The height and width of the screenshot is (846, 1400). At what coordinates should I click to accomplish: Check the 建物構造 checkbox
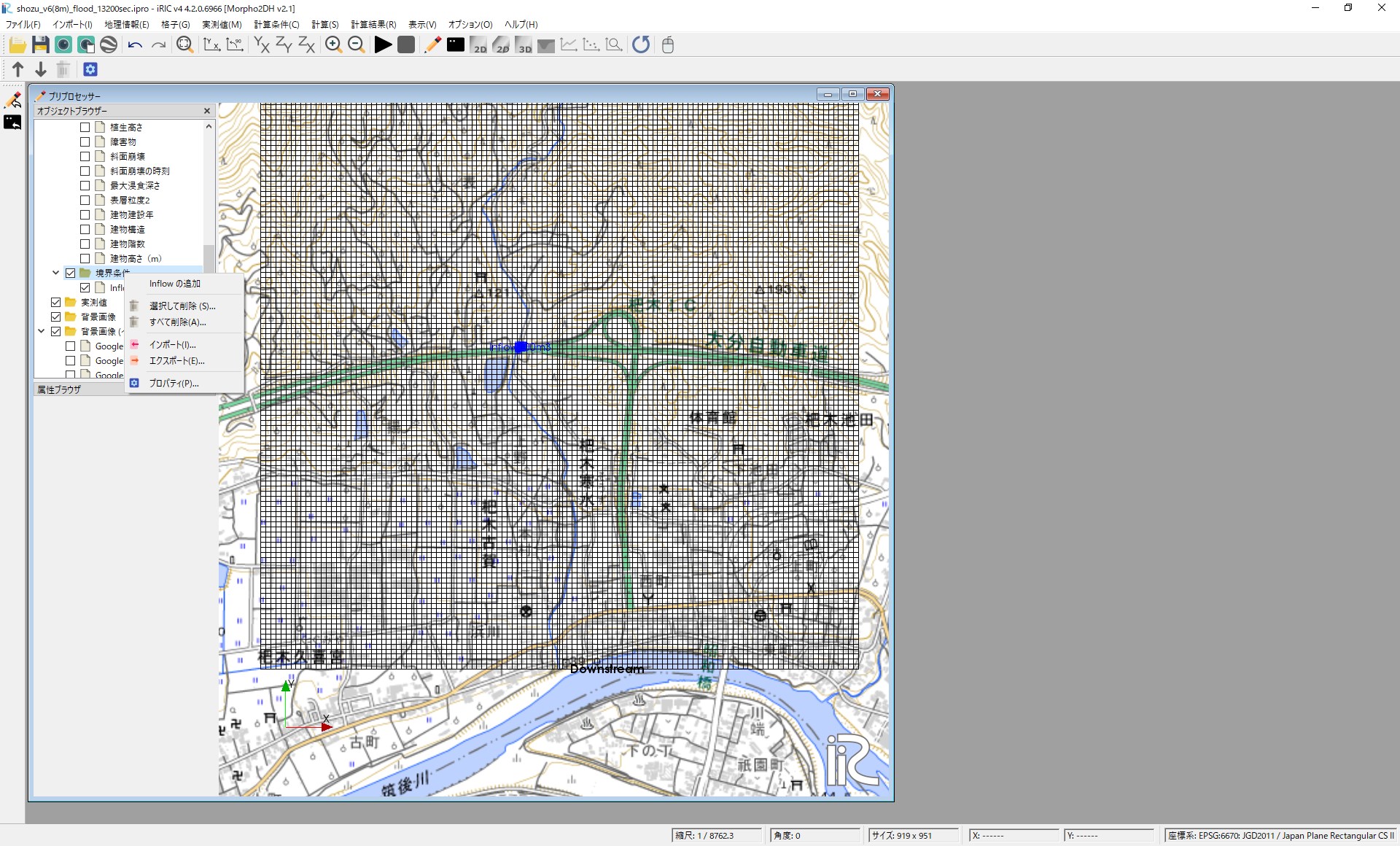coord(85,230)
